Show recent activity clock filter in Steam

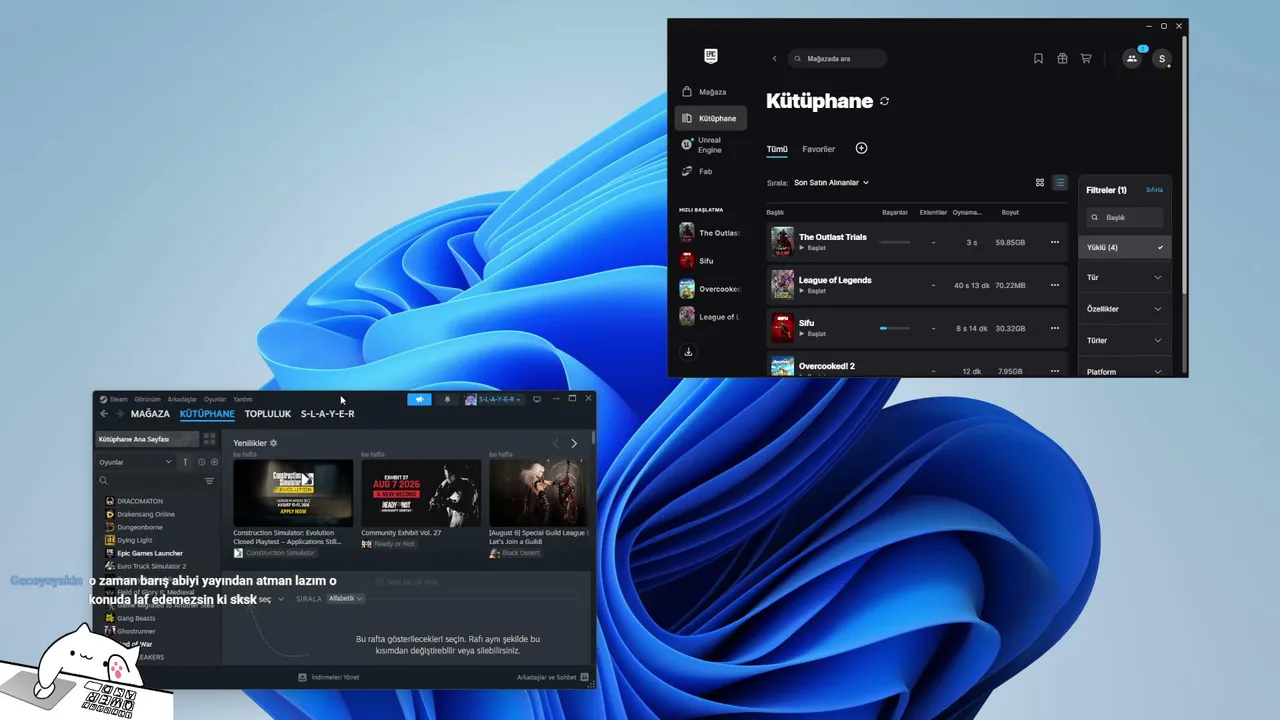pyautogui.click(x=201, y=462)
